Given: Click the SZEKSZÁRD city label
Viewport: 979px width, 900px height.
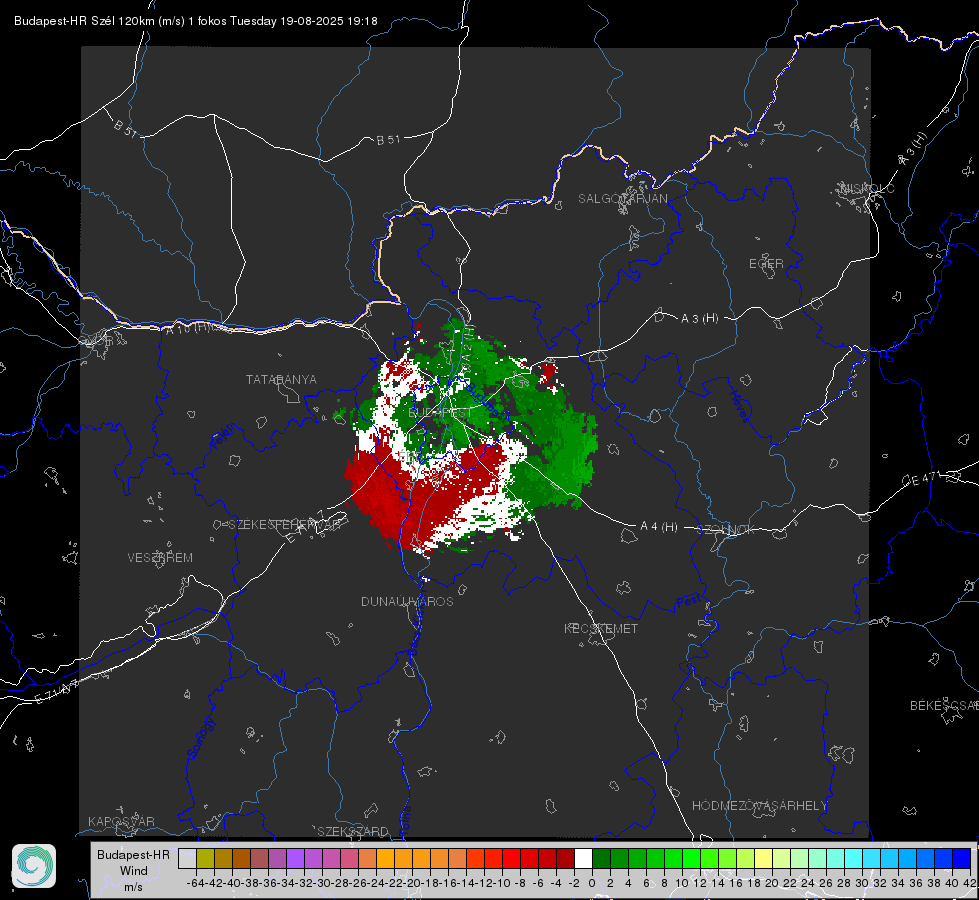Looking at the screenshot, I should coord(353,831).
